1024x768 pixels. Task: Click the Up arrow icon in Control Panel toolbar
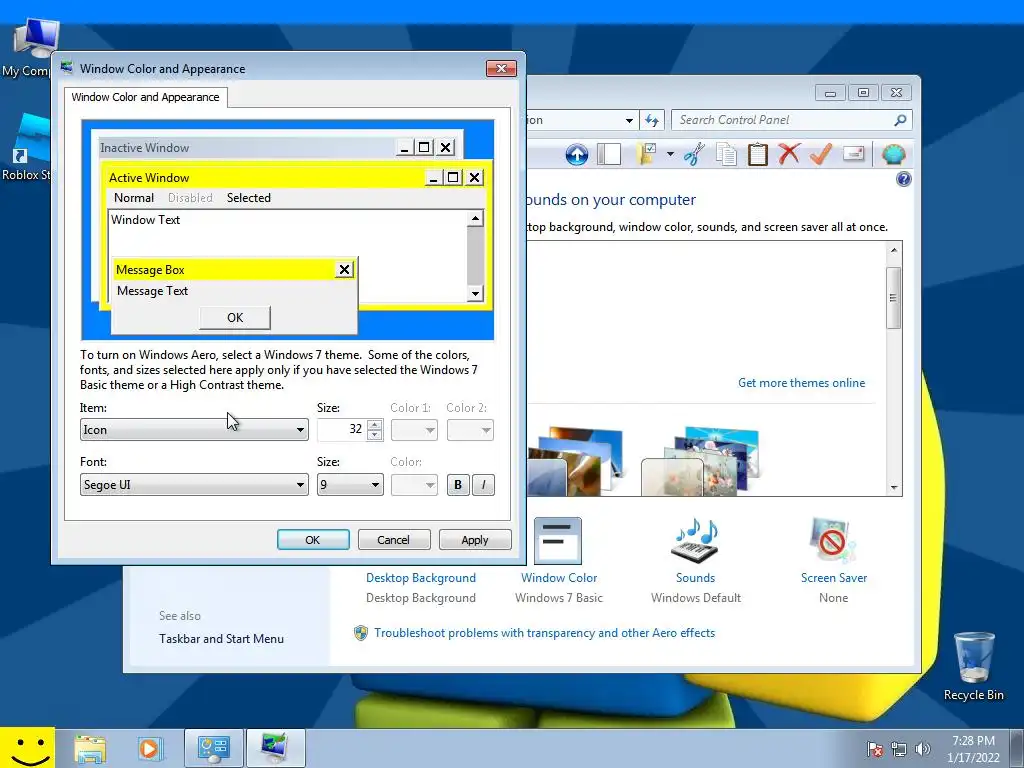pyautogui.click(x=577, y=155)
